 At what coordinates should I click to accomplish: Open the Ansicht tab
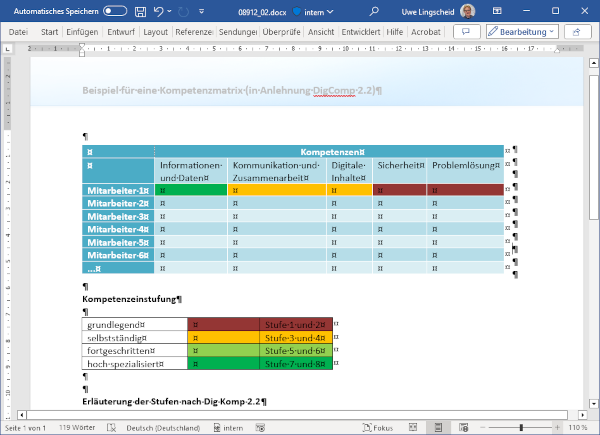point(321,32)
